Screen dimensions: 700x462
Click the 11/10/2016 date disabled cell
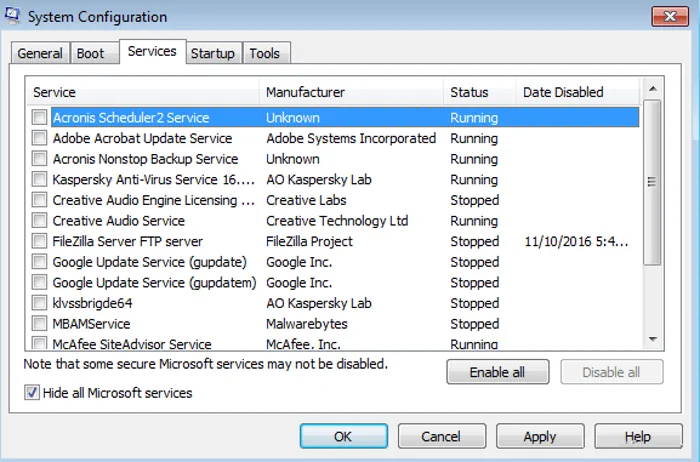[576, 241]
